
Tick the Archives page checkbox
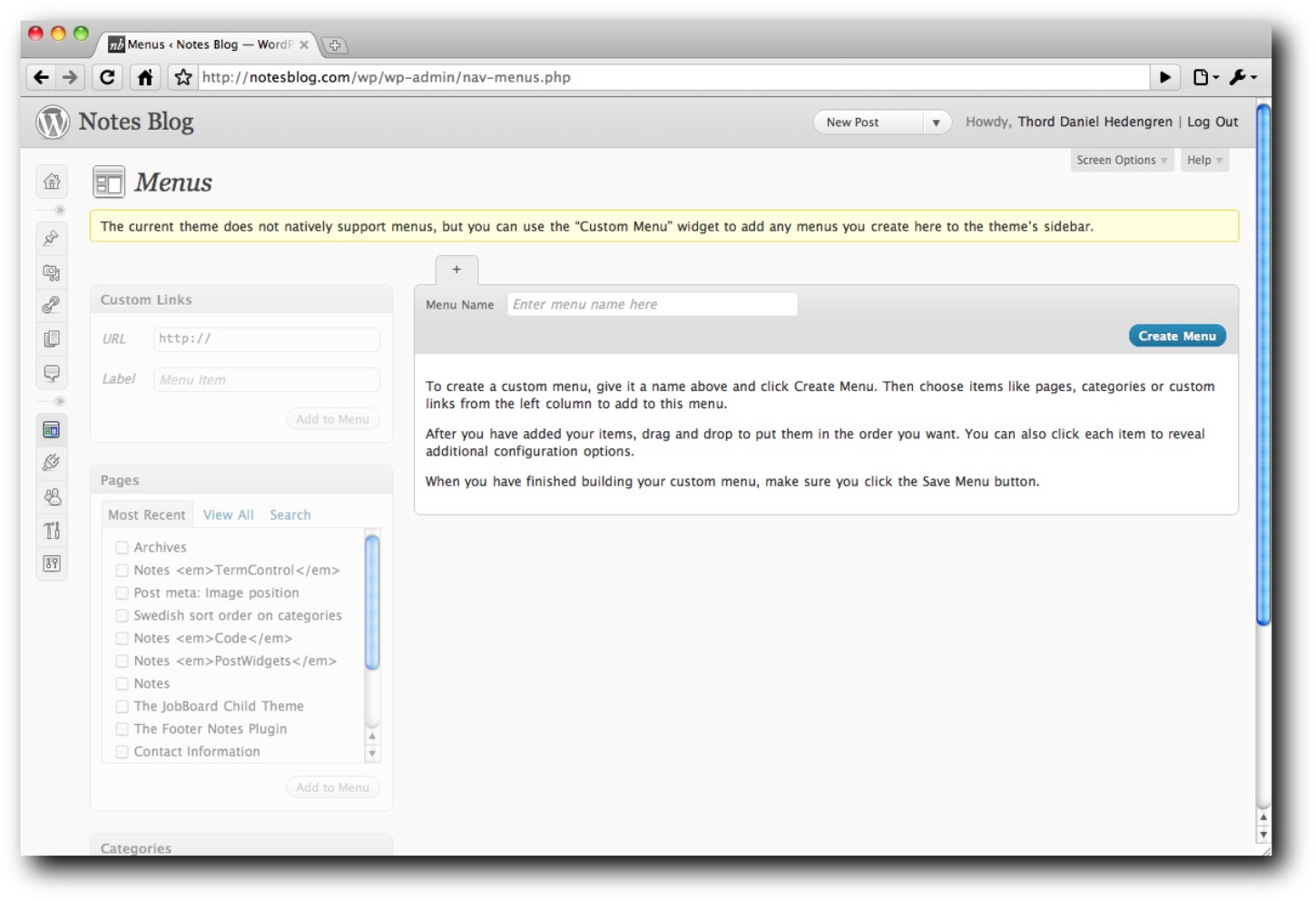tap(122, 547)
